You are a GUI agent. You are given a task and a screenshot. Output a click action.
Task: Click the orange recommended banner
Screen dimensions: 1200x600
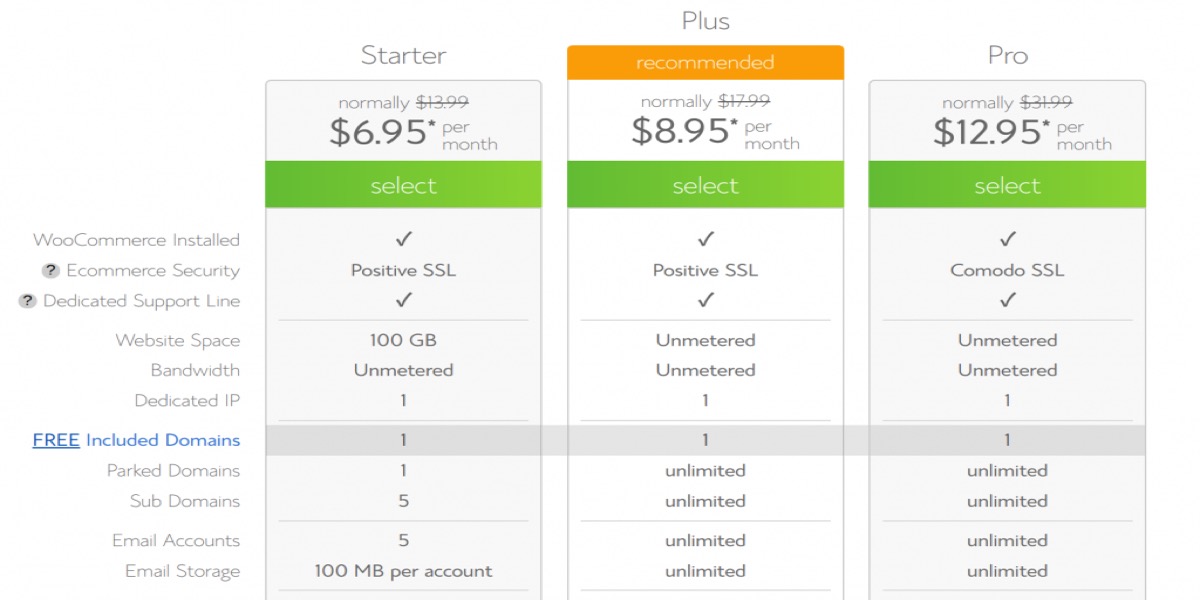pyautogui.click(x=705, y=63)
